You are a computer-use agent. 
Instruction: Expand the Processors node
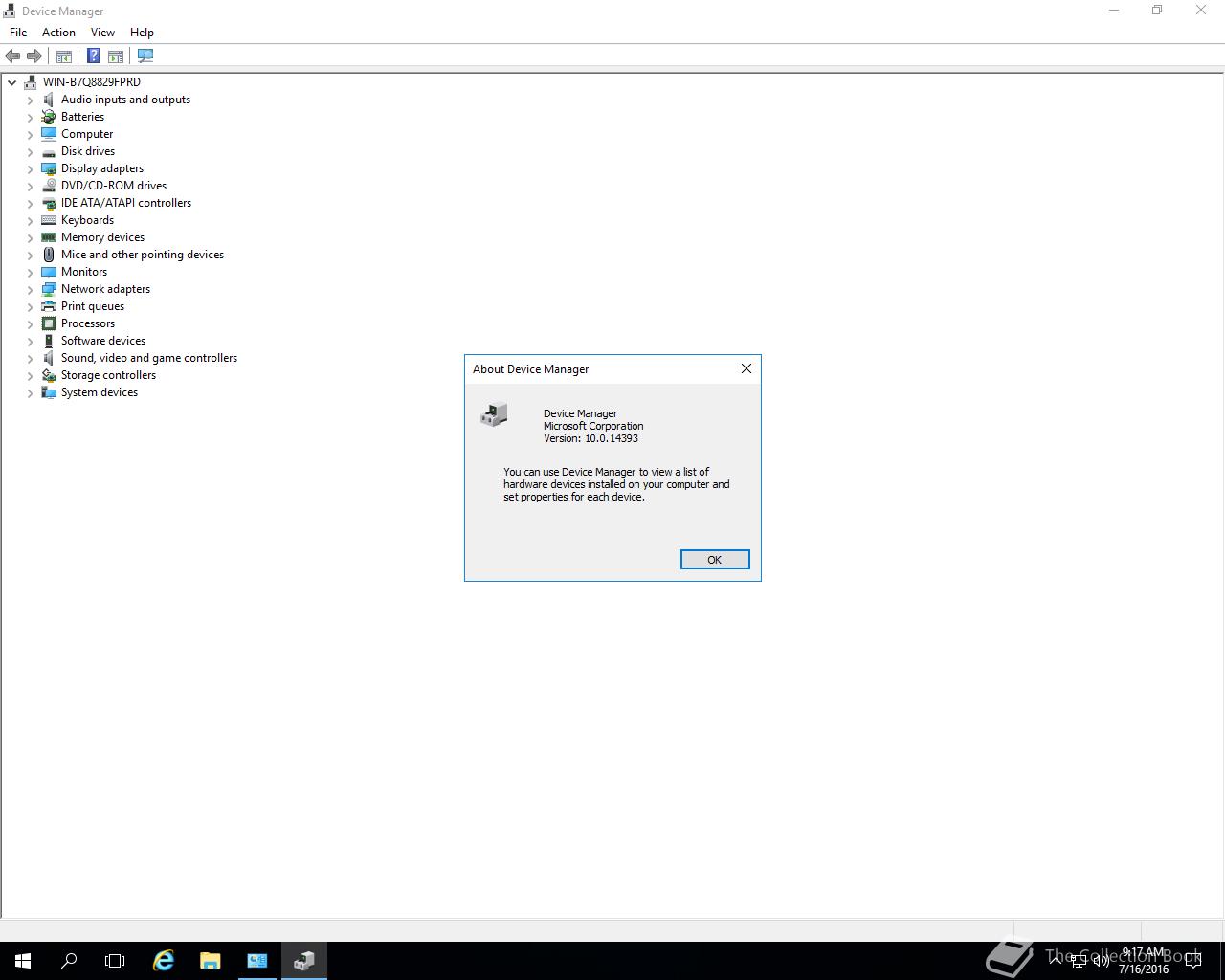tap(30, 323)
